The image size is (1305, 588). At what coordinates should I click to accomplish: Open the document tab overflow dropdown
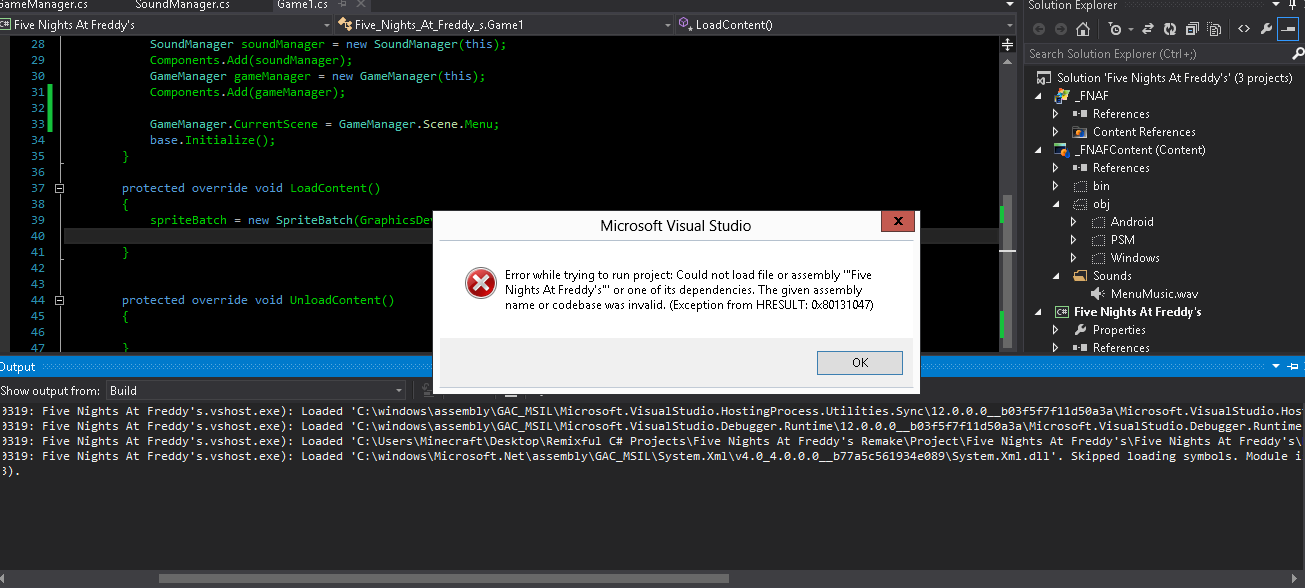click(1008, 6)
